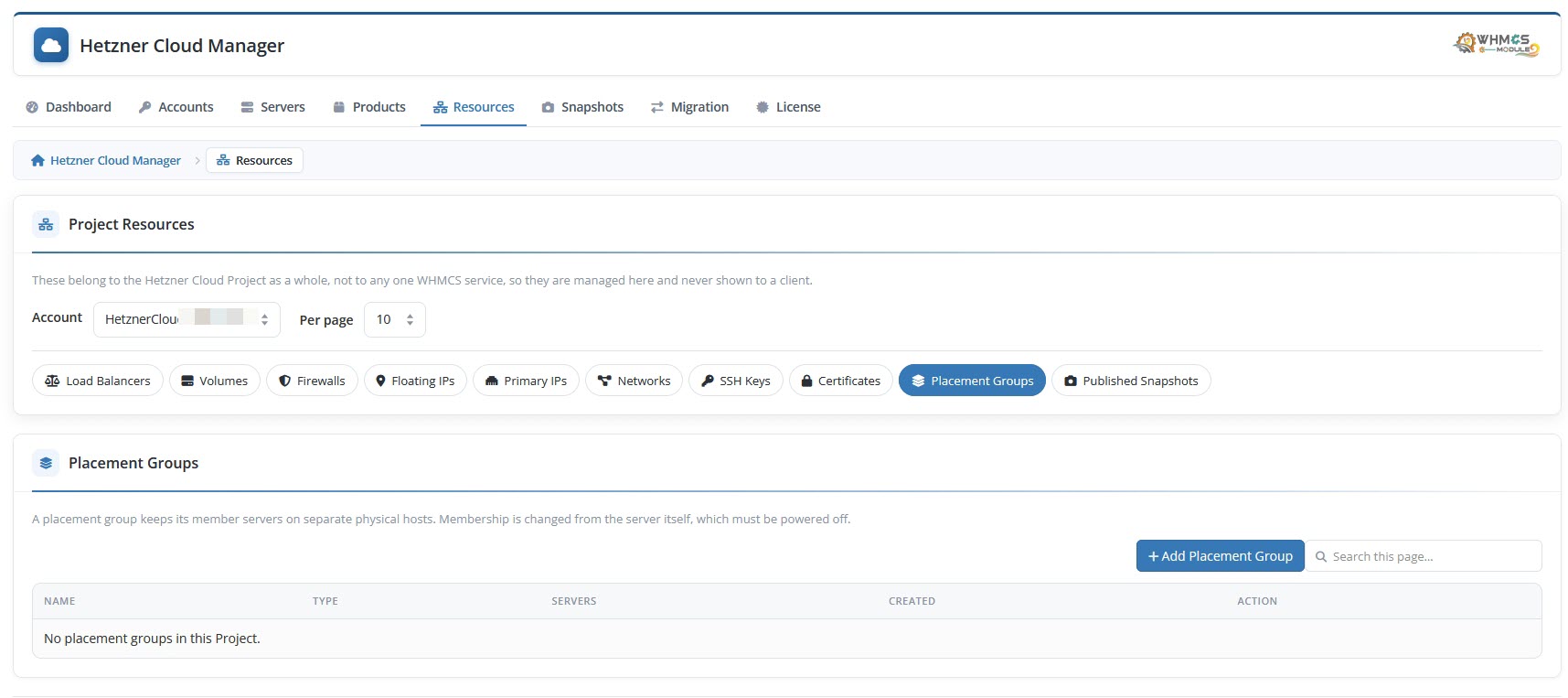The width and height of the screenshot is (1568, 698).
Task: View Published Snapshots resources
Action: (x=1131, y=381)
